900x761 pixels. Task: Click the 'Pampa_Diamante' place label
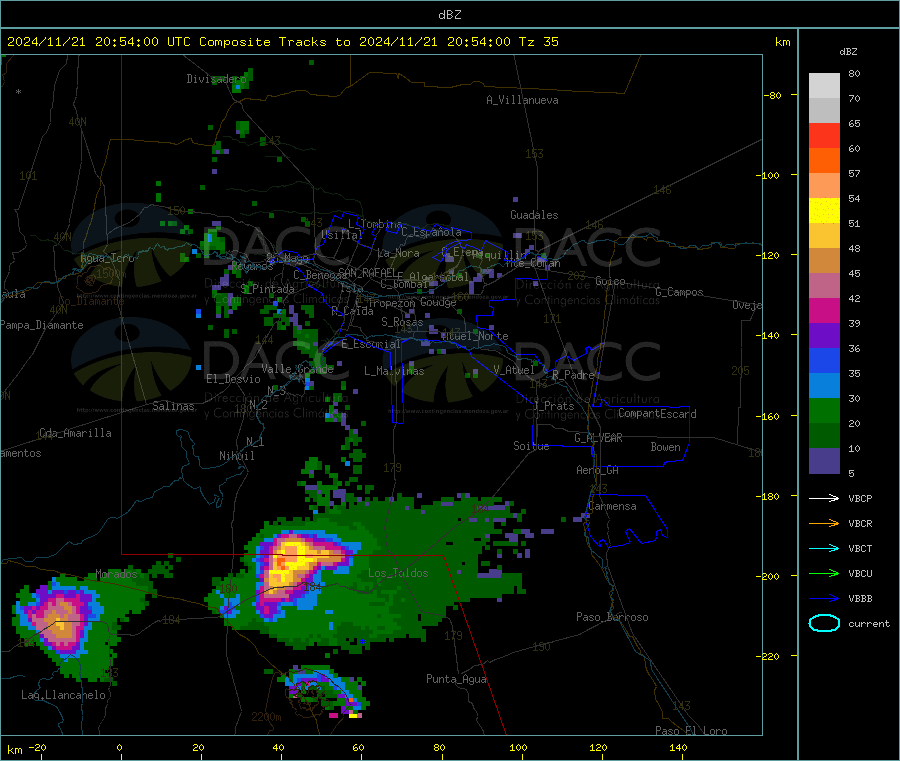(42, 325)
